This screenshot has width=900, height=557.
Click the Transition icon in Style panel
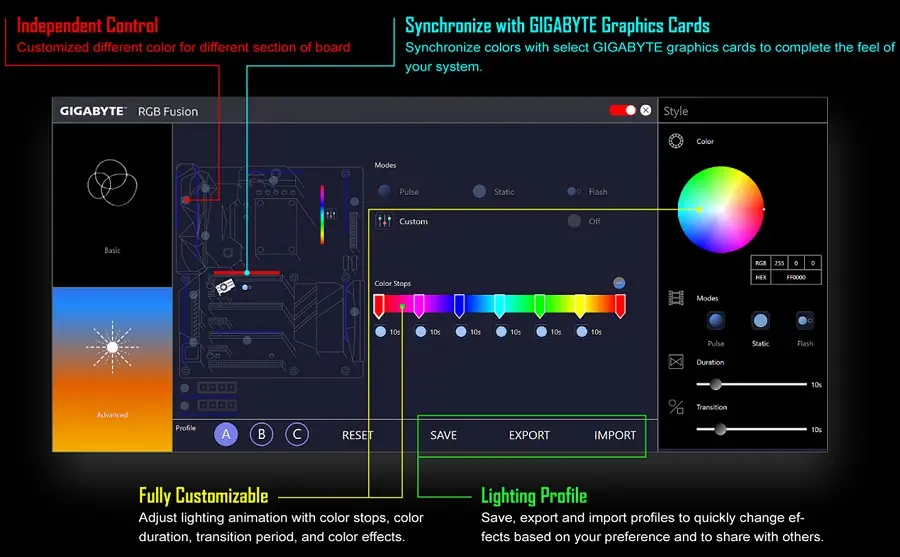point(676,407)
